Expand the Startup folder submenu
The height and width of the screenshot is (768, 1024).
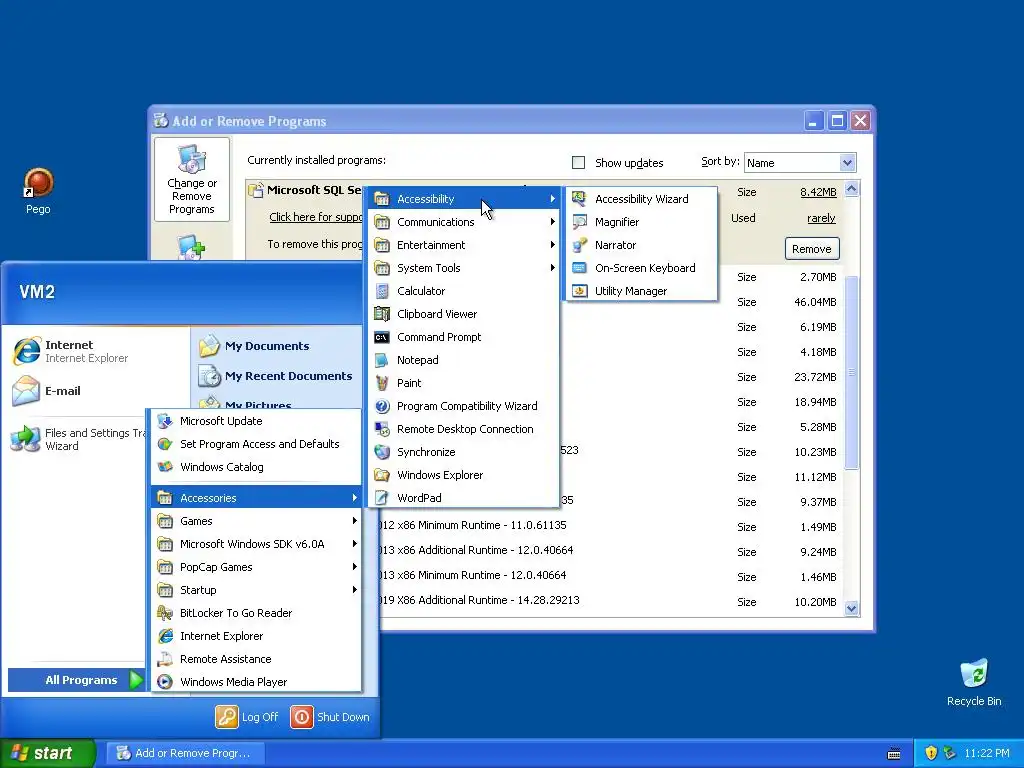(x=255, y=590)
